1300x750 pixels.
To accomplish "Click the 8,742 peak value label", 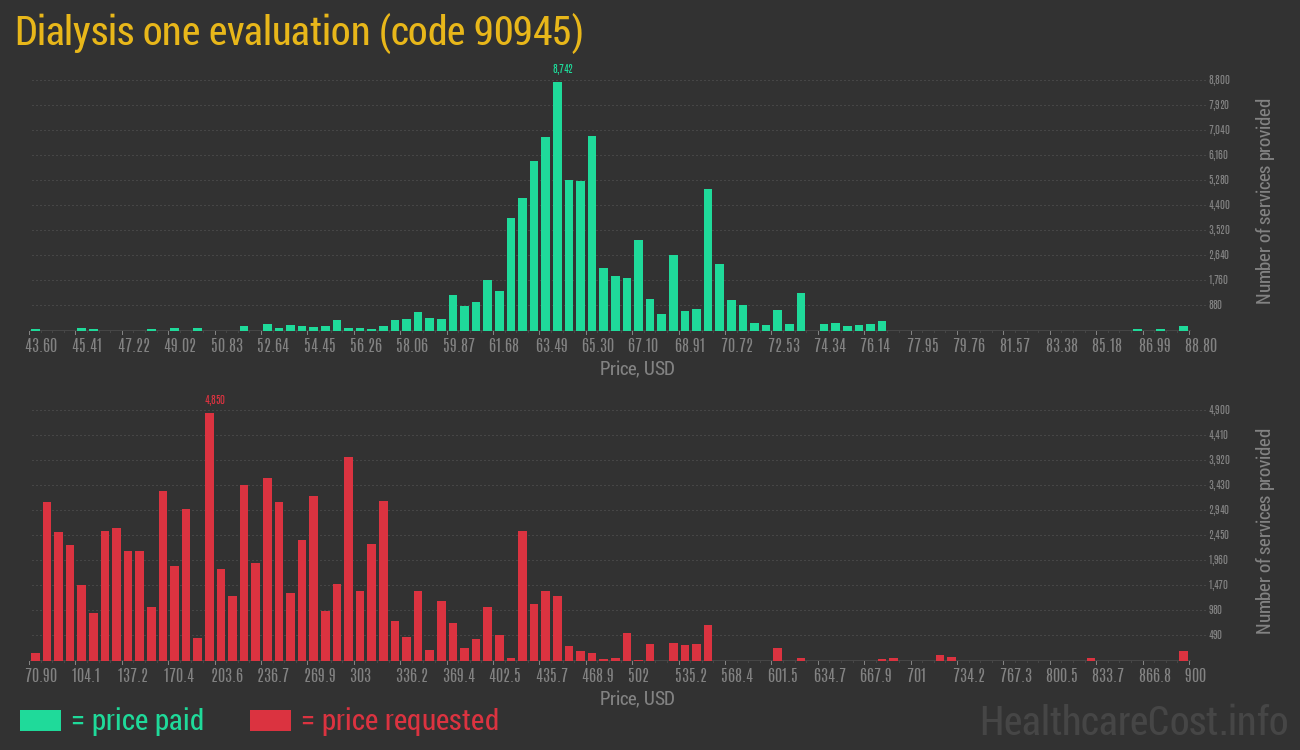I will pos(562,69).
